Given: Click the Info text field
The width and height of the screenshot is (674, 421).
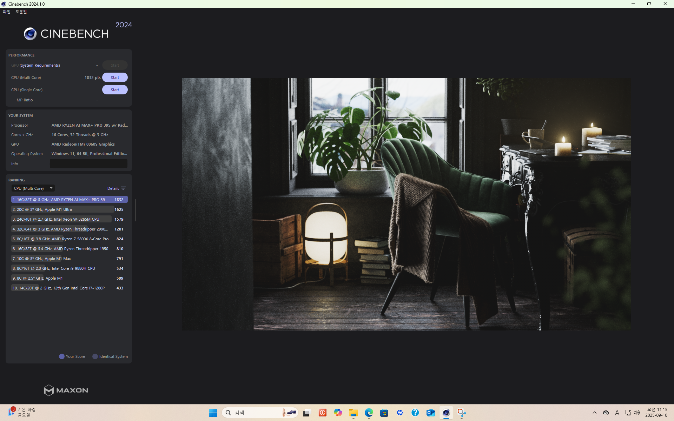Looking at the screenshot, I should point(88,164).
